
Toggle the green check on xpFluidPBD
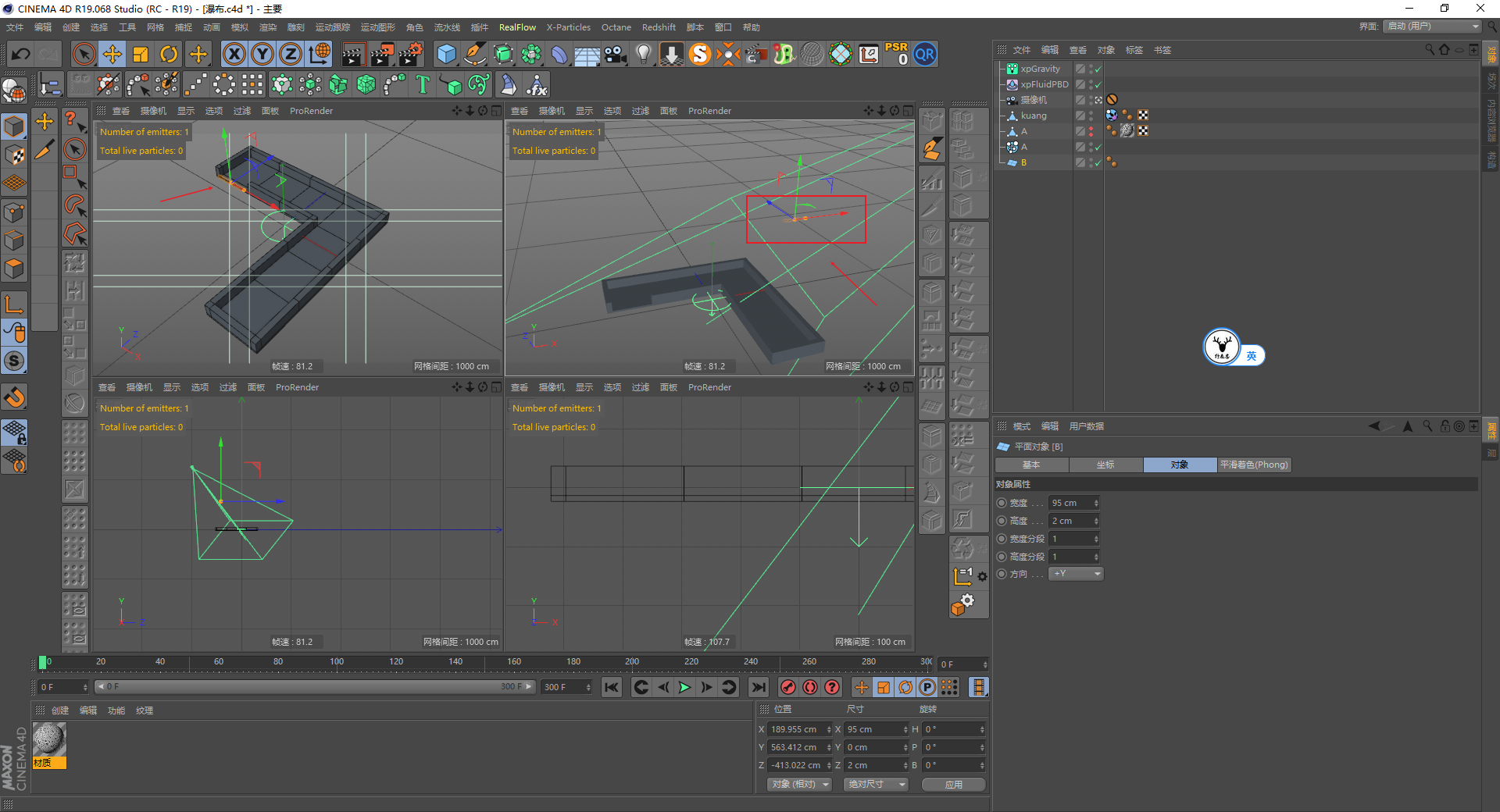1098,85
